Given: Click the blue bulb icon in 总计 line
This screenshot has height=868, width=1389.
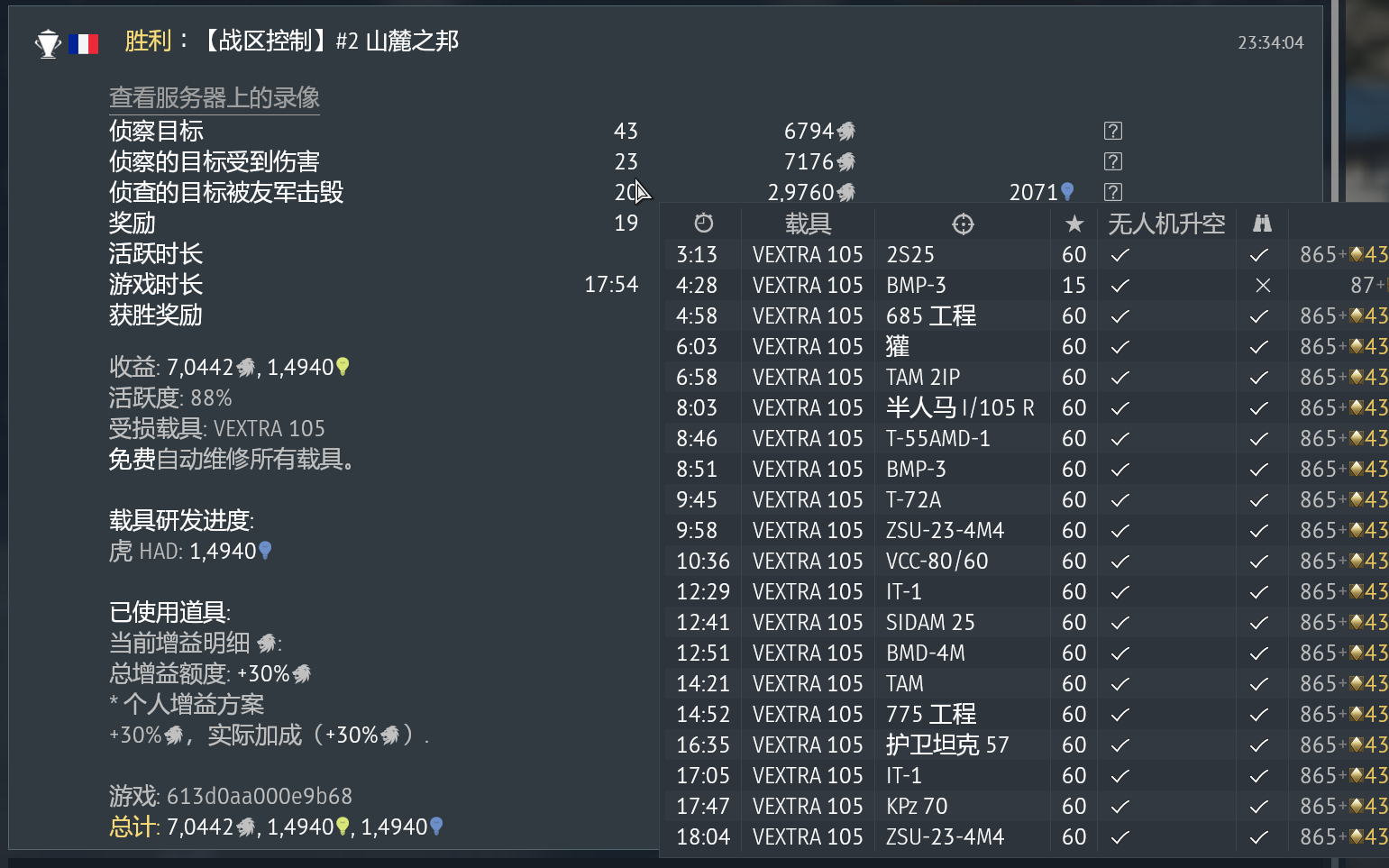Looking at the screenshot, I should (436, 827).
